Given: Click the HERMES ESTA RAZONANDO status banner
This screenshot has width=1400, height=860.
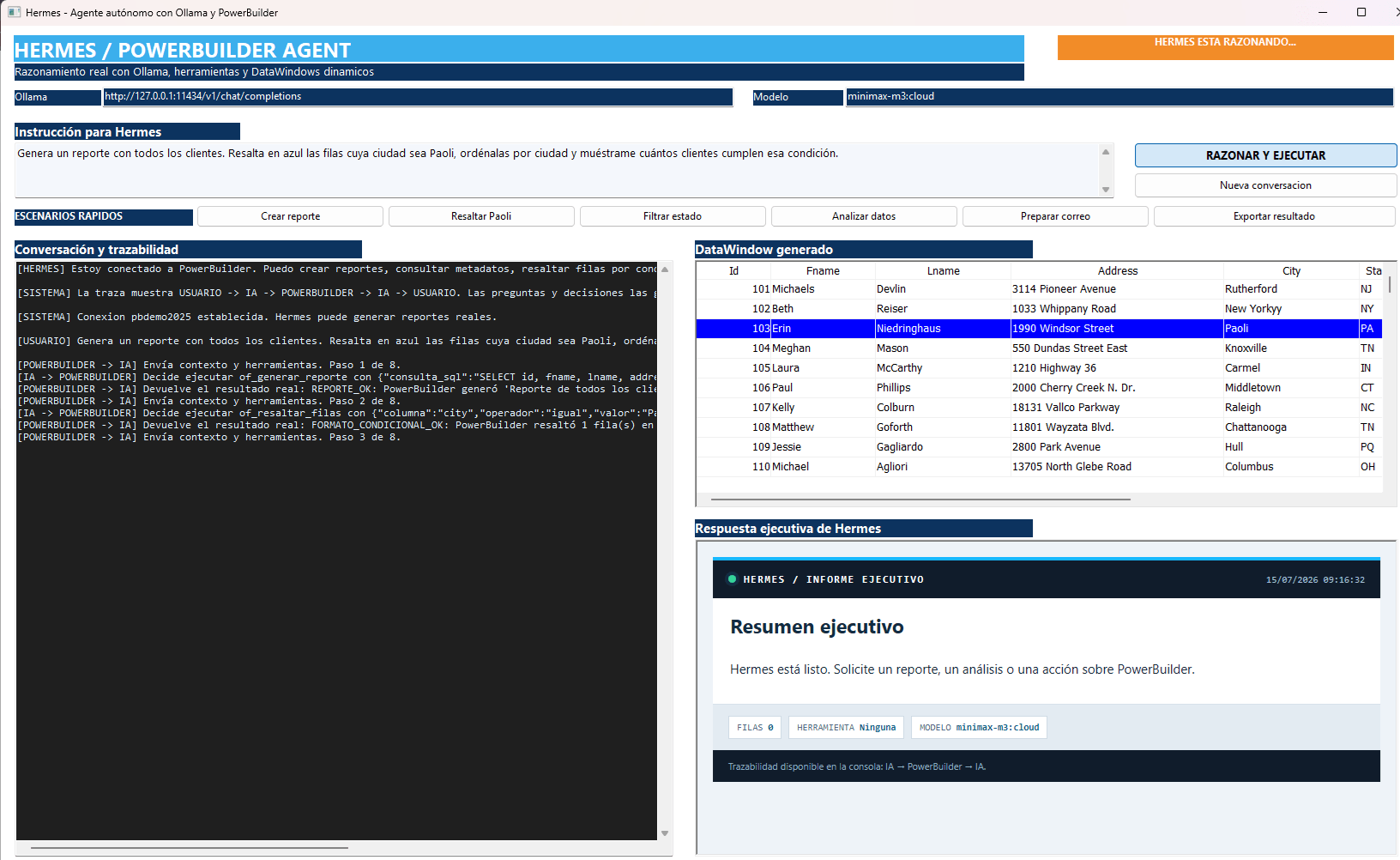Looking at the screenshot, I should pos(1225,47).
